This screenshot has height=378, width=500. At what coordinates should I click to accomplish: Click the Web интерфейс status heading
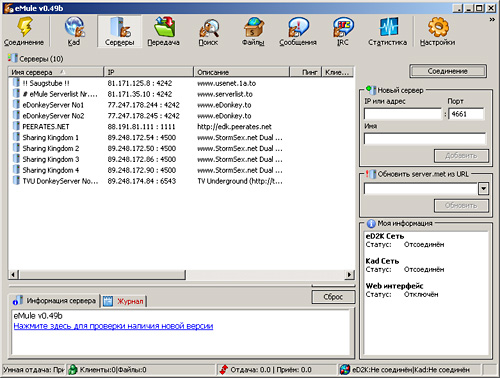394,286
